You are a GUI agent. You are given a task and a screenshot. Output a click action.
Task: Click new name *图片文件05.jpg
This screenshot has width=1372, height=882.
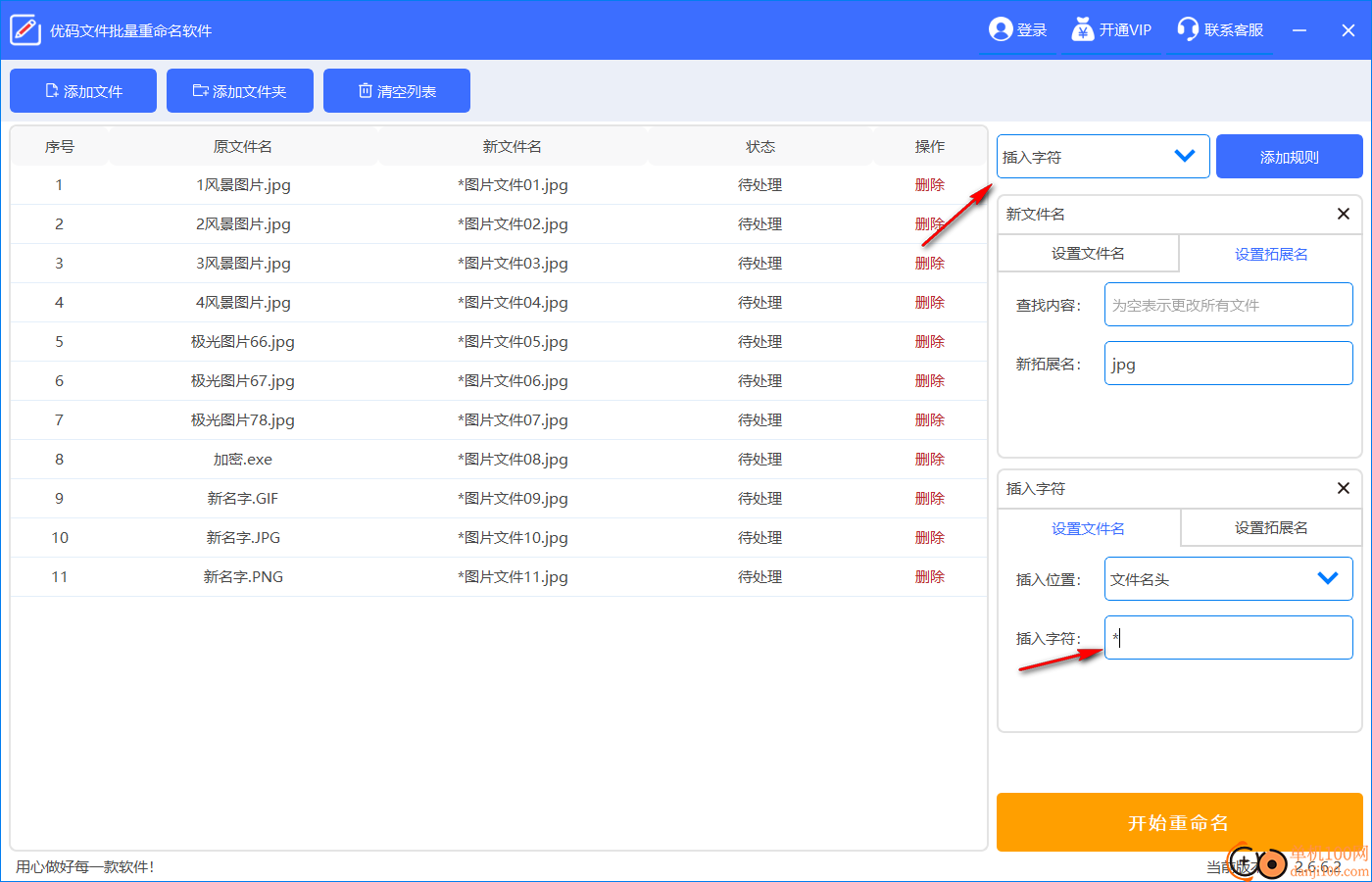tap(513, 342)
